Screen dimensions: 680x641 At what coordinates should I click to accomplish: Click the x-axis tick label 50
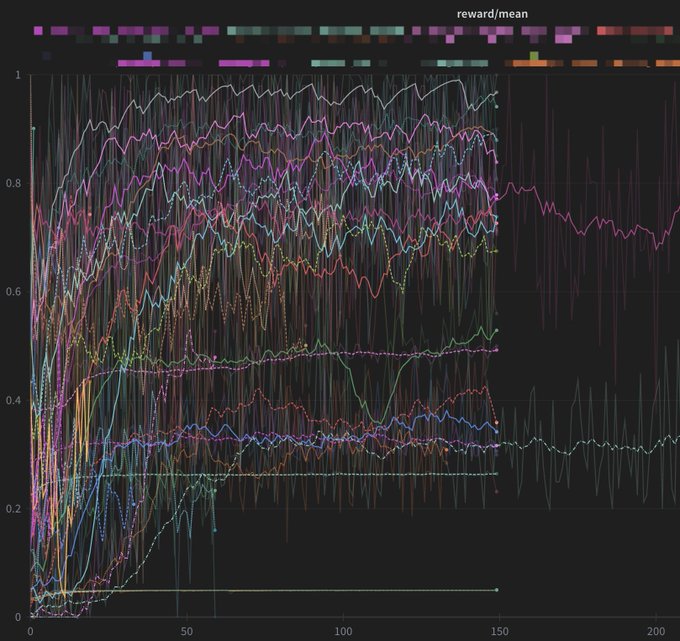[187, 632]
